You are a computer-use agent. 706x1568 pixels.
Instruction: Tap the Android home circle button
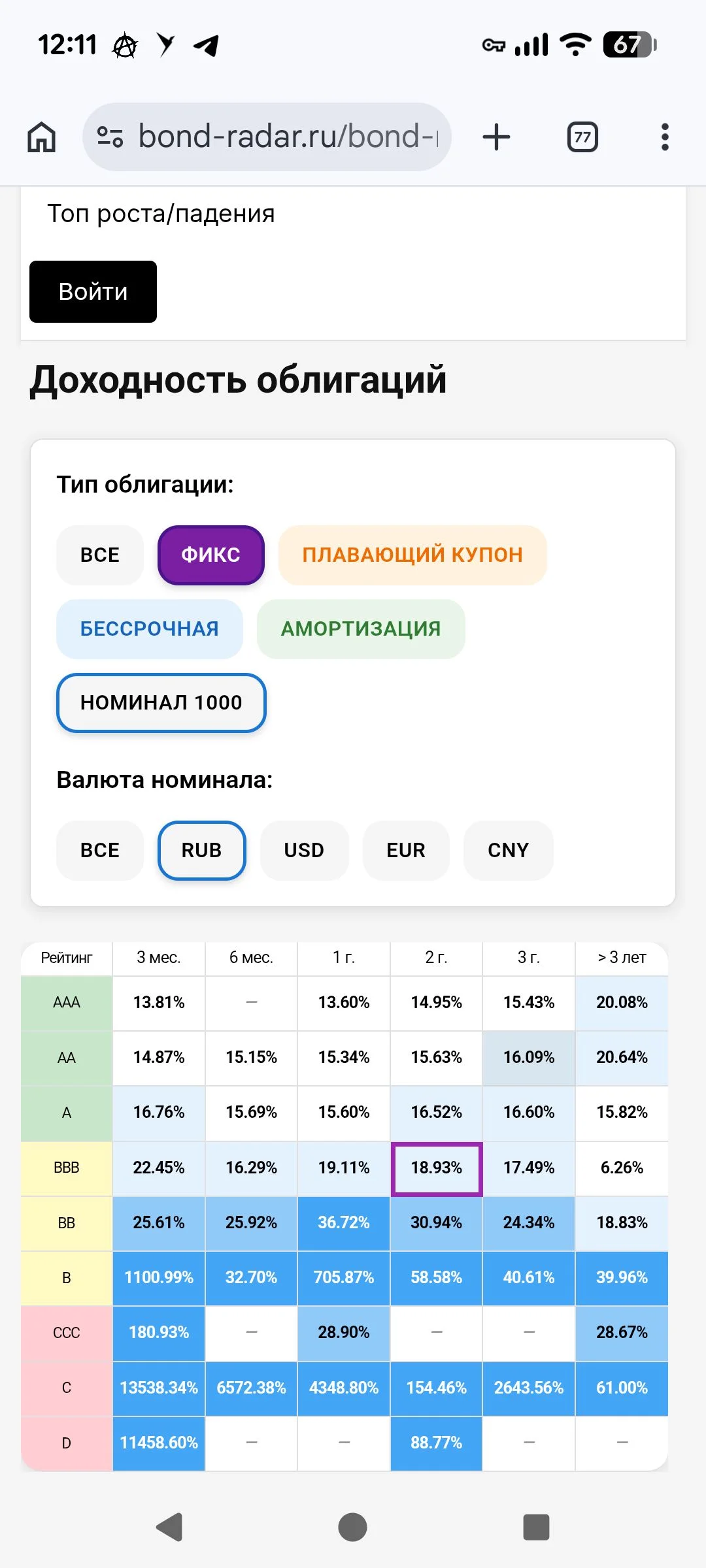352,1527
